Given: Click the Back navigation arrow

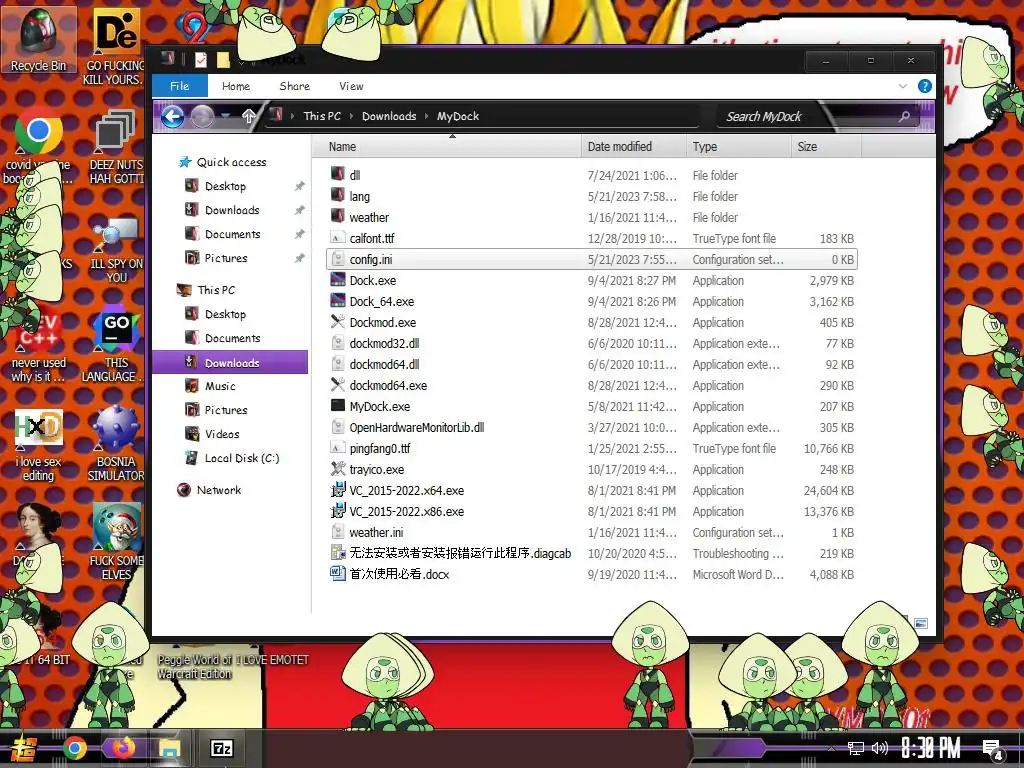Looking at the screenshot, I should [172, 117].
